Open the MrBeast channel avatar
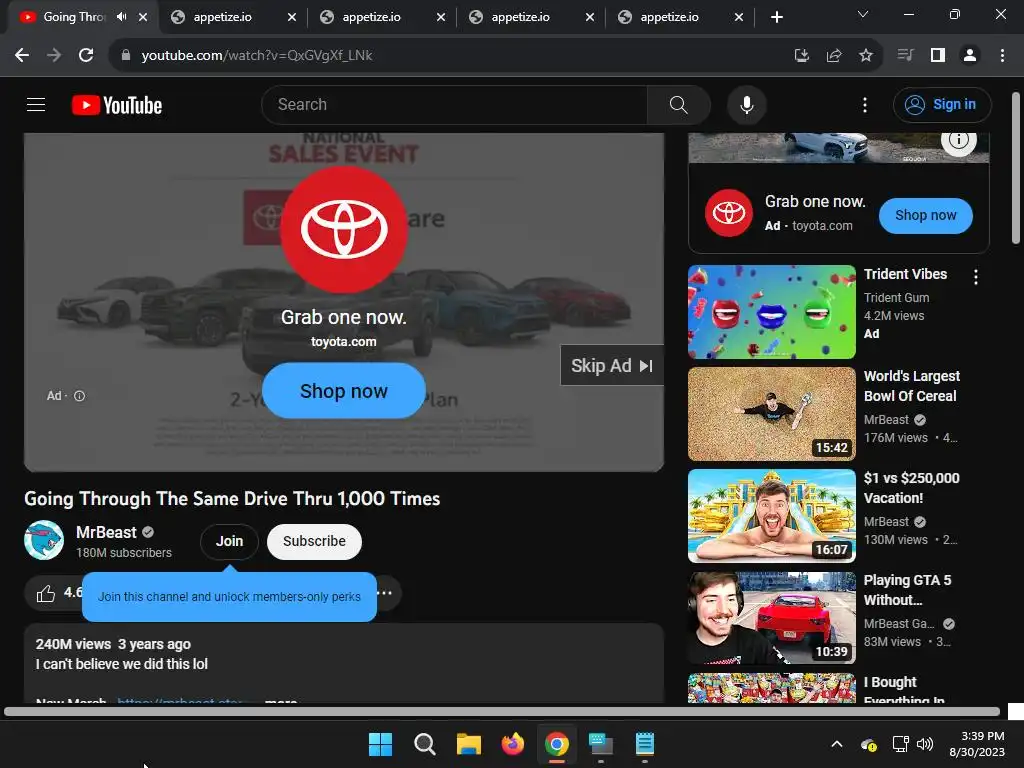 click(x=44, y=540)
